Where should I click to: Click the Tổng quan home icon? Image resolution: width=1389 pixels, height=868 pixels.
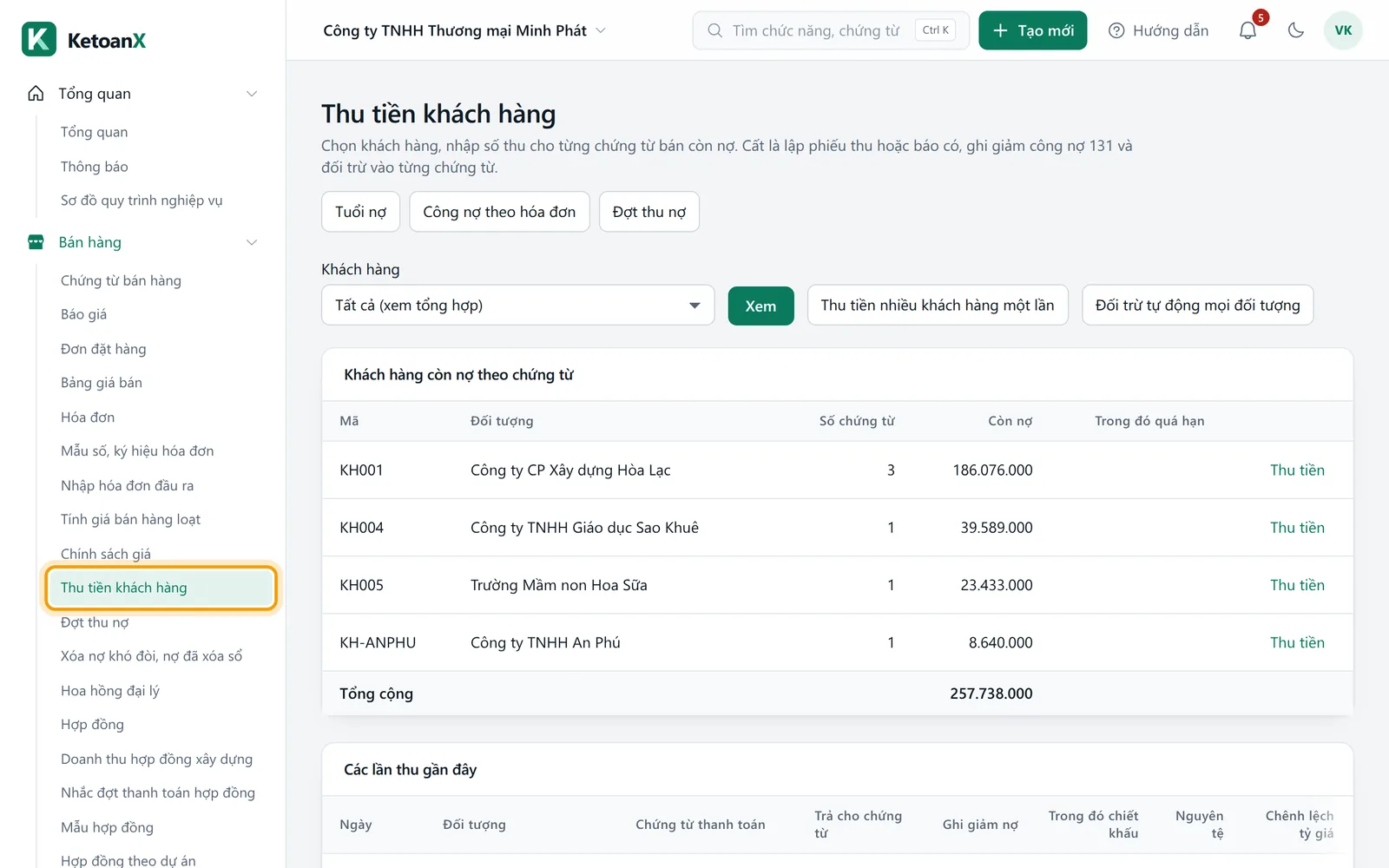click(36, 94)
